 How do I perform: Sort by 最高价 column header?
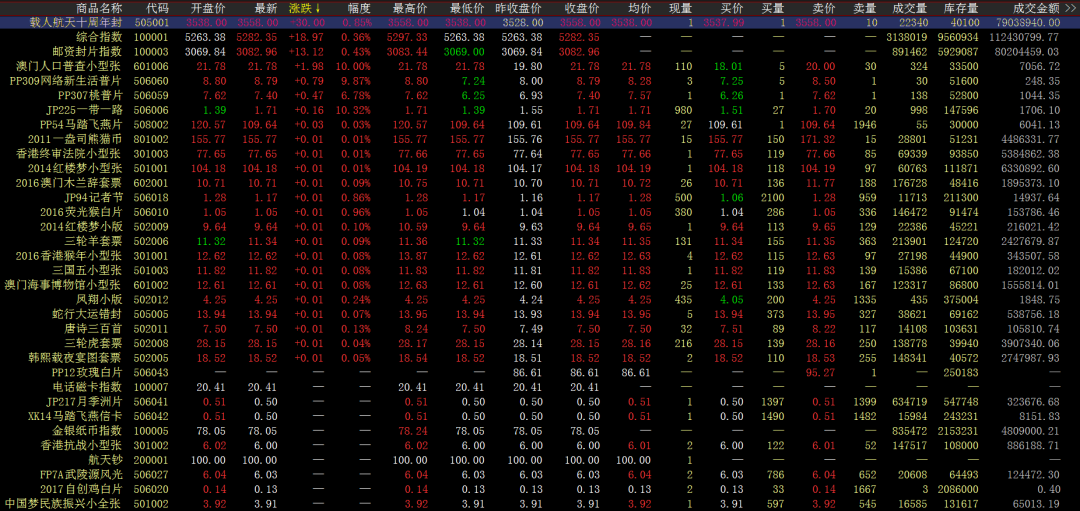pyautogui.click(x=410, y=9)
